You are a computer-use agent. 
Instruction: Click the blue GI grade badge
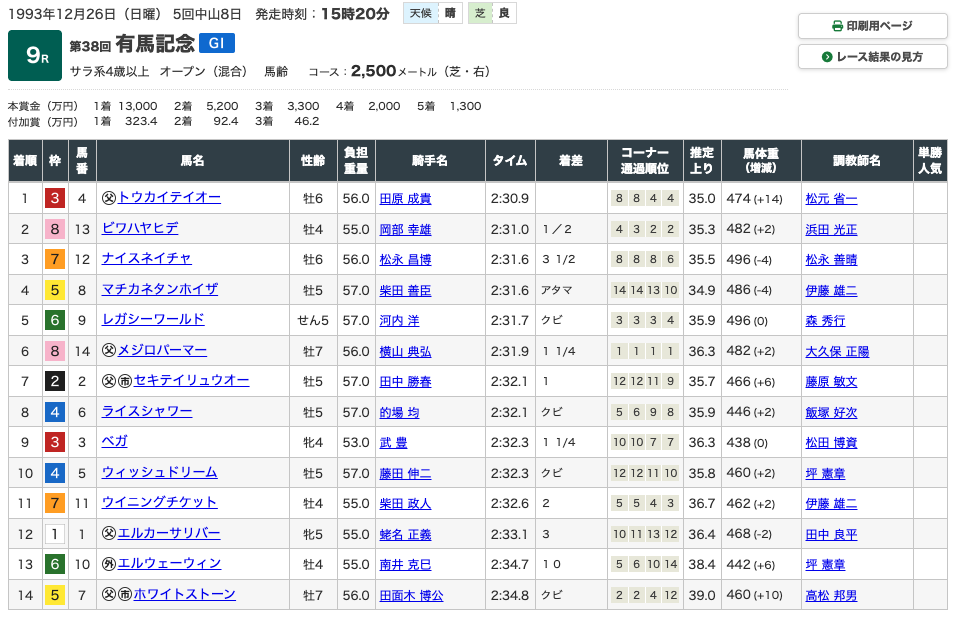218,43
